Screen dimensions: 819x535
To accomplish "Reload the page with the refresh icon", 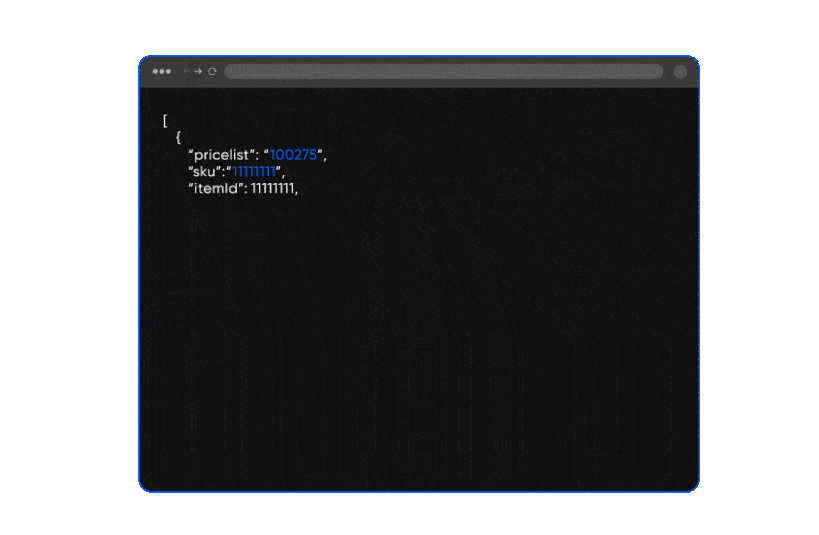I will tap(212, 72).
